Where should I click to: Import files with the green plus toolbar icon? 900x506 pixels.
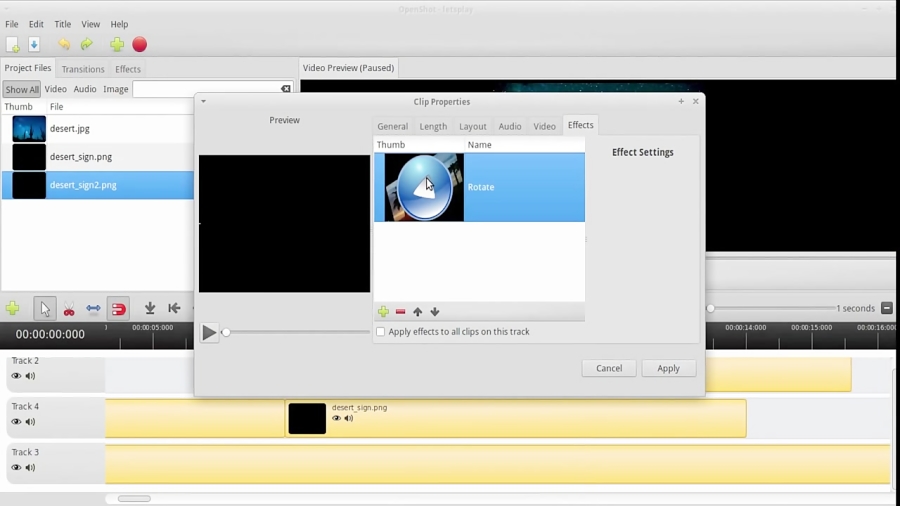coord(117,44)
